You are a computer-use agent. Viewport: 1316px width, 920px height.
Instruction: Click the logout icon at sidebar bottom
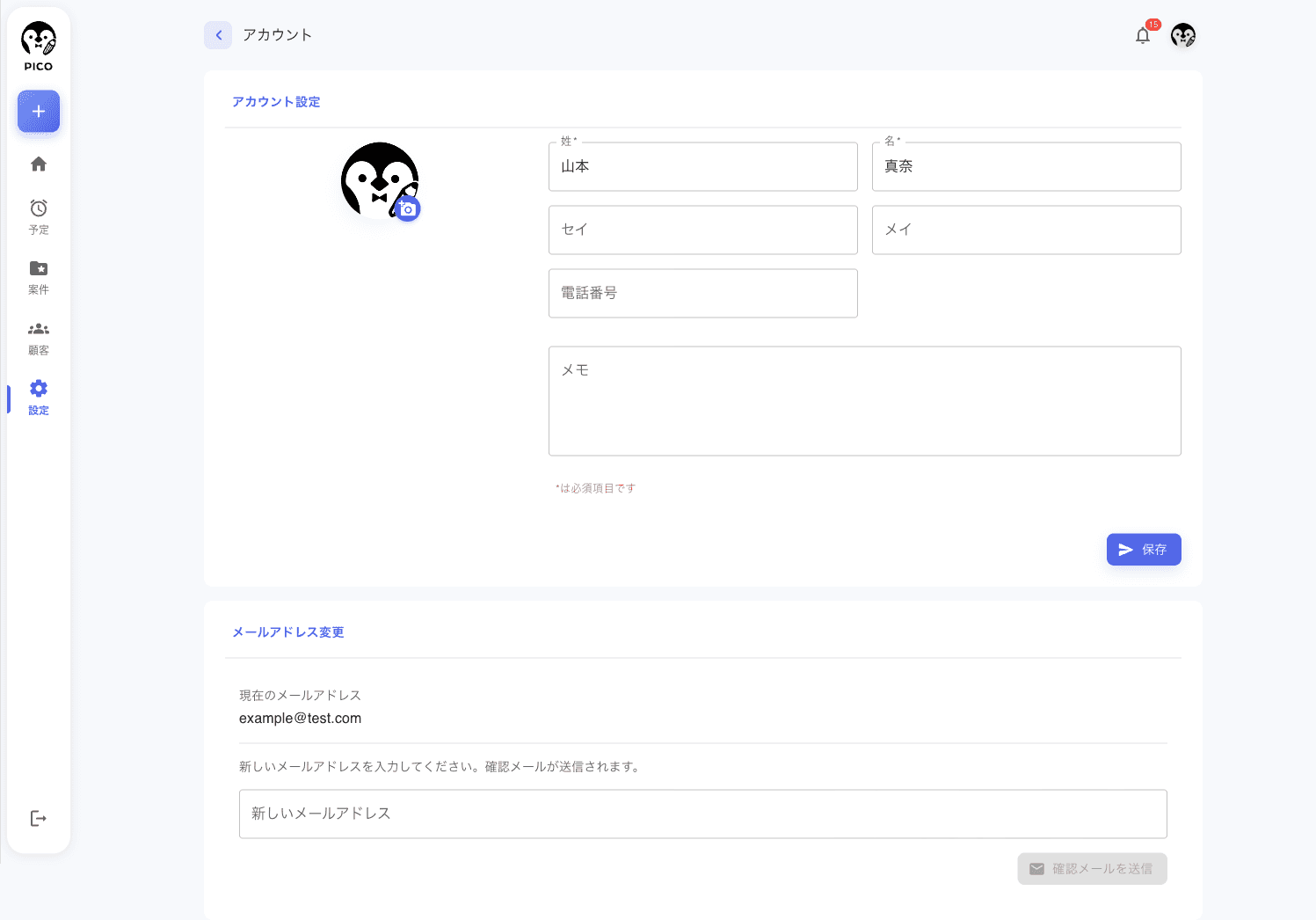[x=39, y=819]
